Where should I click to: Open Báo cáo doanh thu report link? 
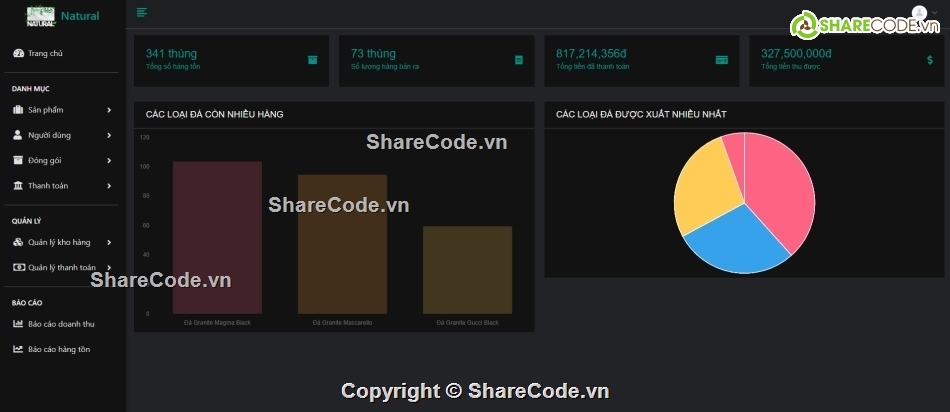click(63, 324)
